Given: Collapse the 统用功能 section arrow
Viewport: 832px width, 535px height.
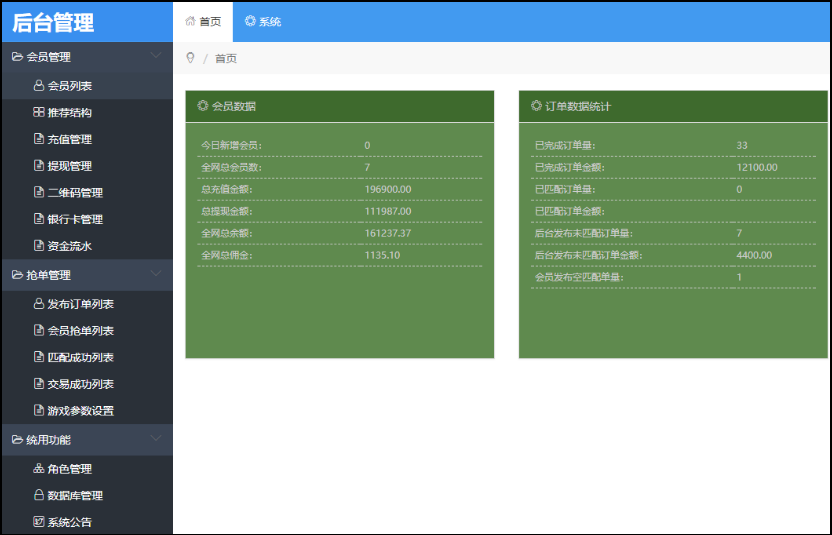Looking at the screenshot, I should pyautogui.click(x=155, y=439).
